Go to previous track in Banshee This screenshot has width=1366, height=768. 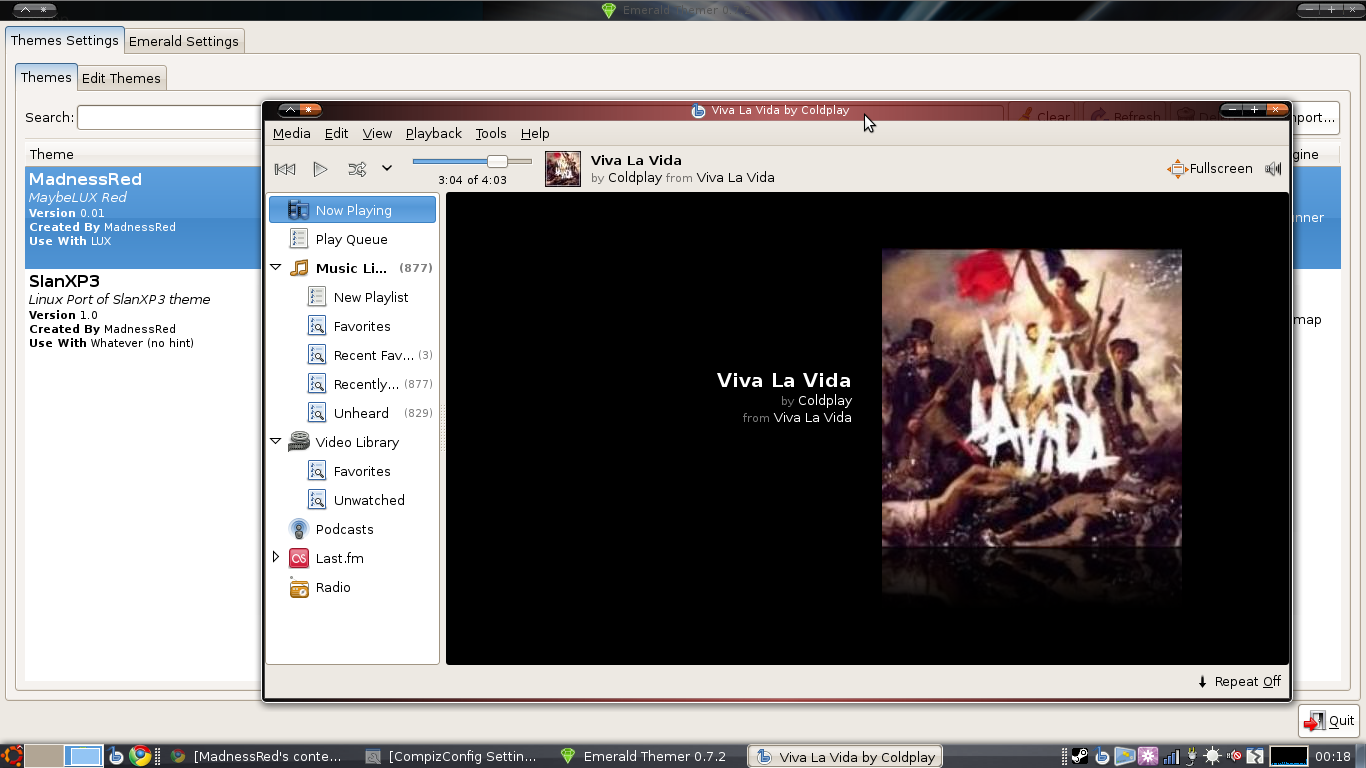[285, 169]
